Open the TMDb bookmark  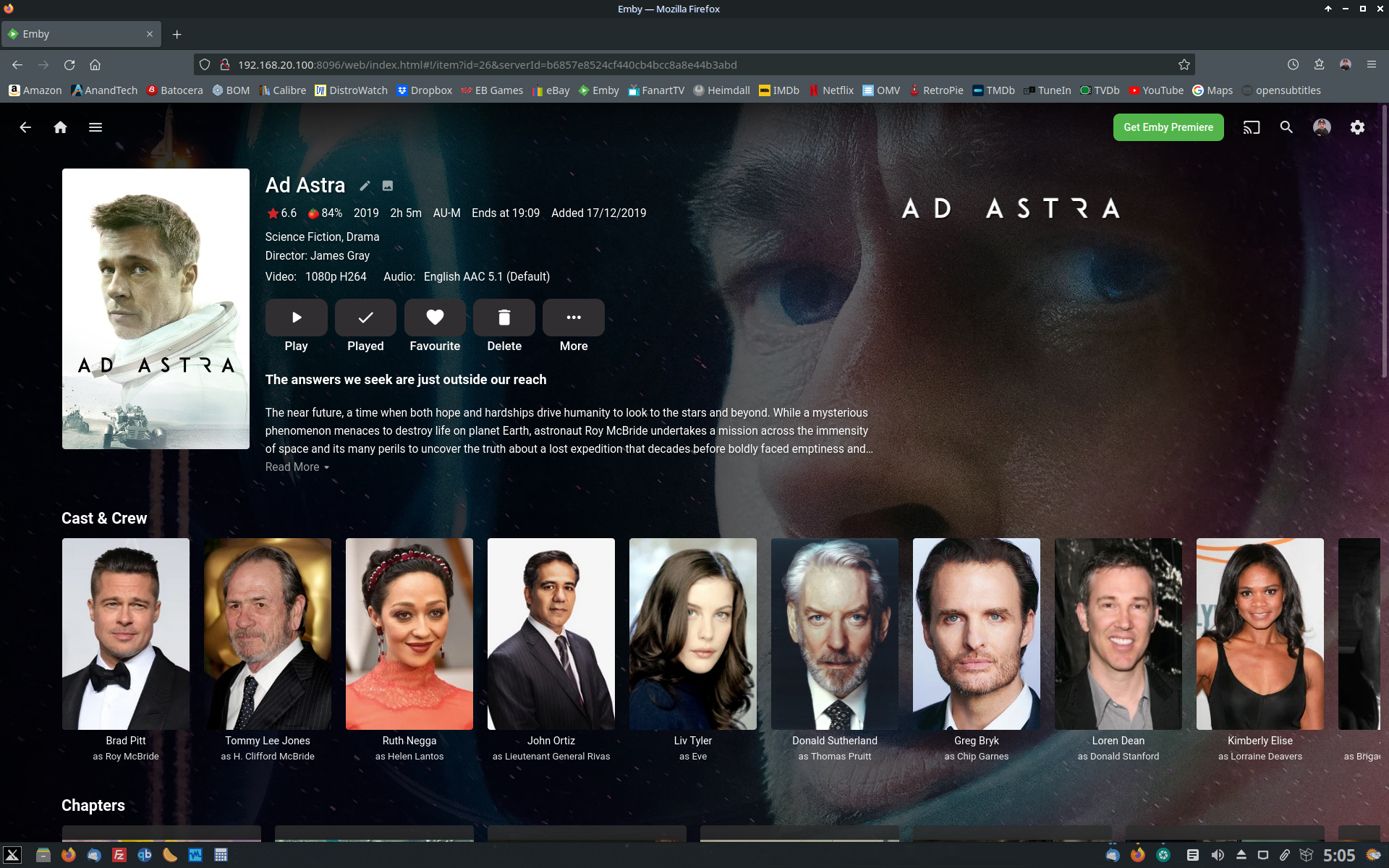click(x=993, y=90)
